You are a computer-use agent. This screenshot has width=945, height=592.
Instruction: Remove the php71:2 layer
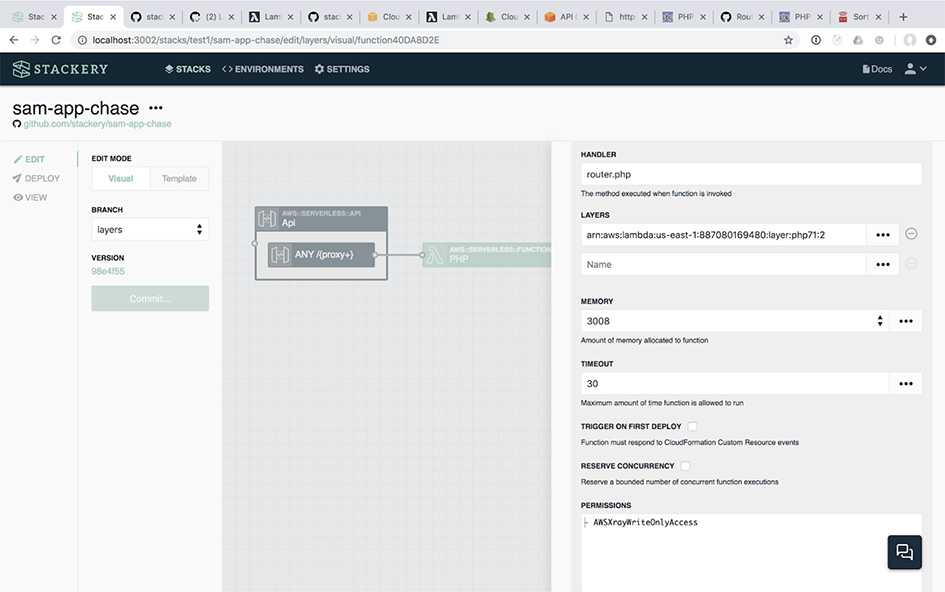coord(911,234)
